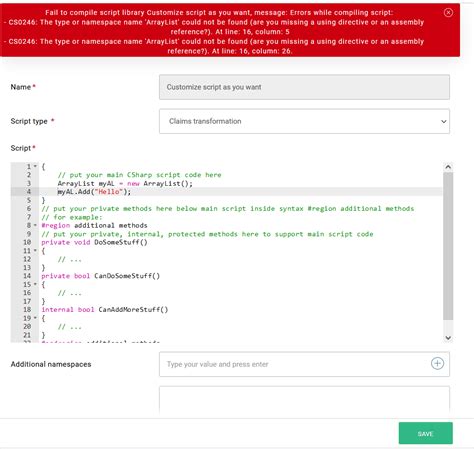This screenshot has width=474, height=449.
Task: Place cursor on the myAL.Add("Hello") line
Action: [94, 192]
